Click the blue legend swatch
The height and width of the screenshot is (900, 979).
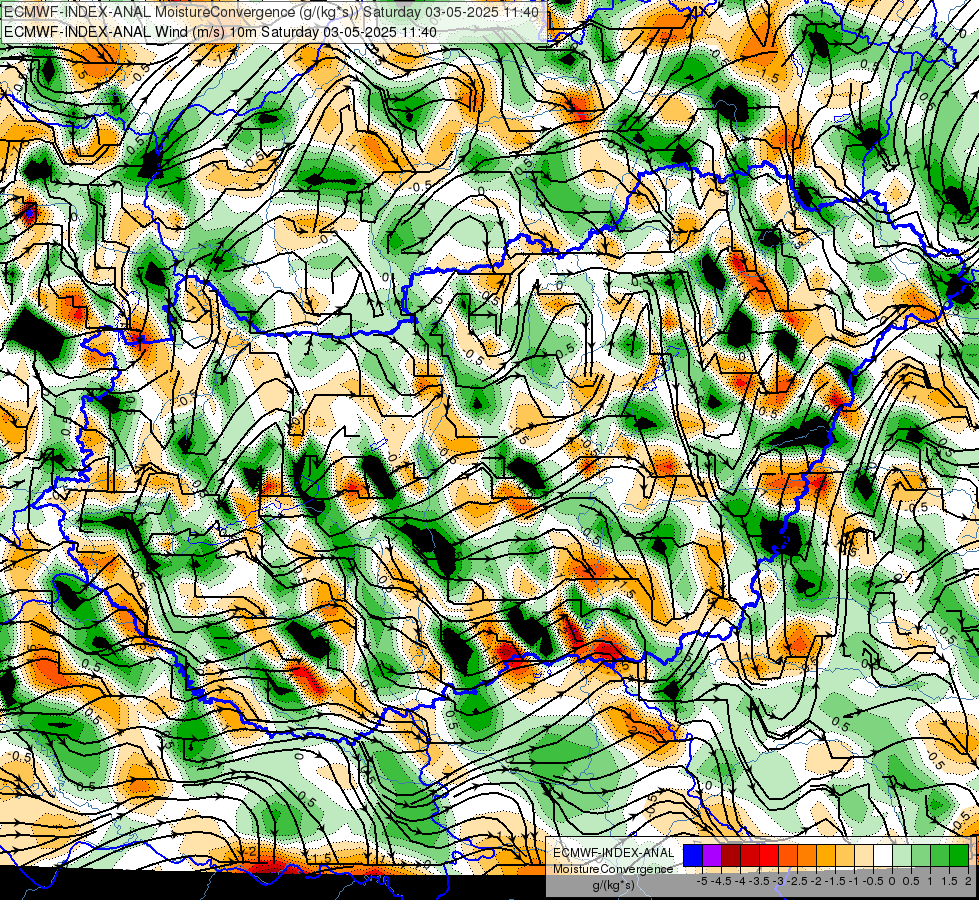[693, 855]
